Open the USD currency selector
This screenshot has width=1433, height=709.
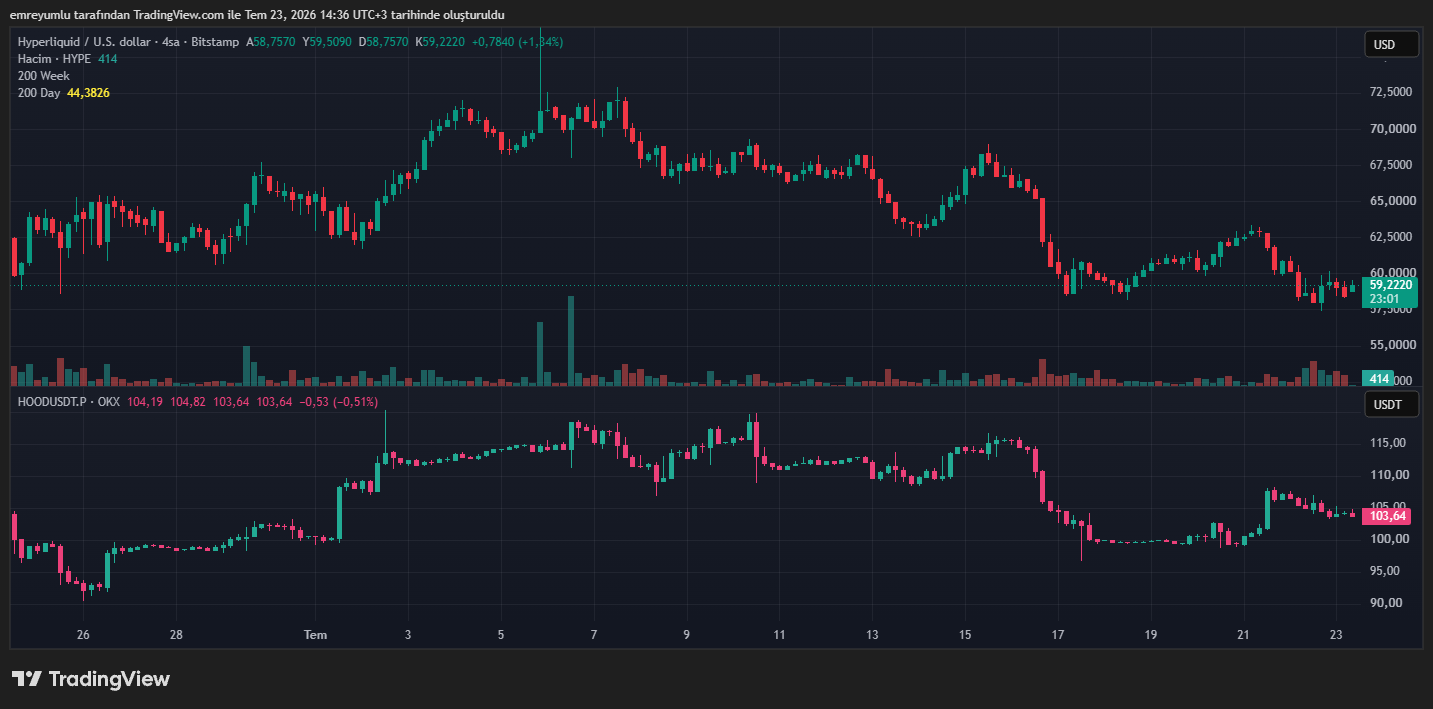click(1392, 44)
